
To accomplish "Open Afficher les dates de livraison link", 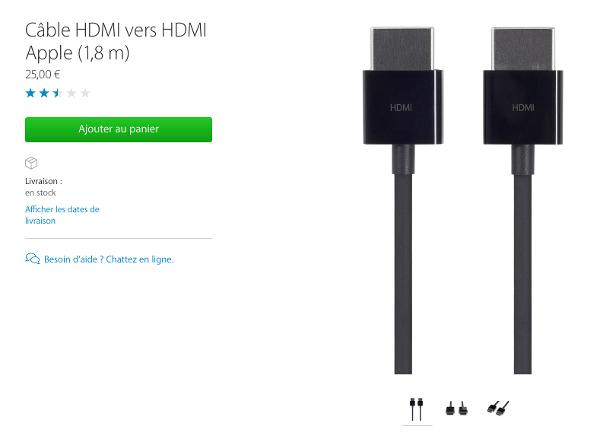I will point(62,215).
